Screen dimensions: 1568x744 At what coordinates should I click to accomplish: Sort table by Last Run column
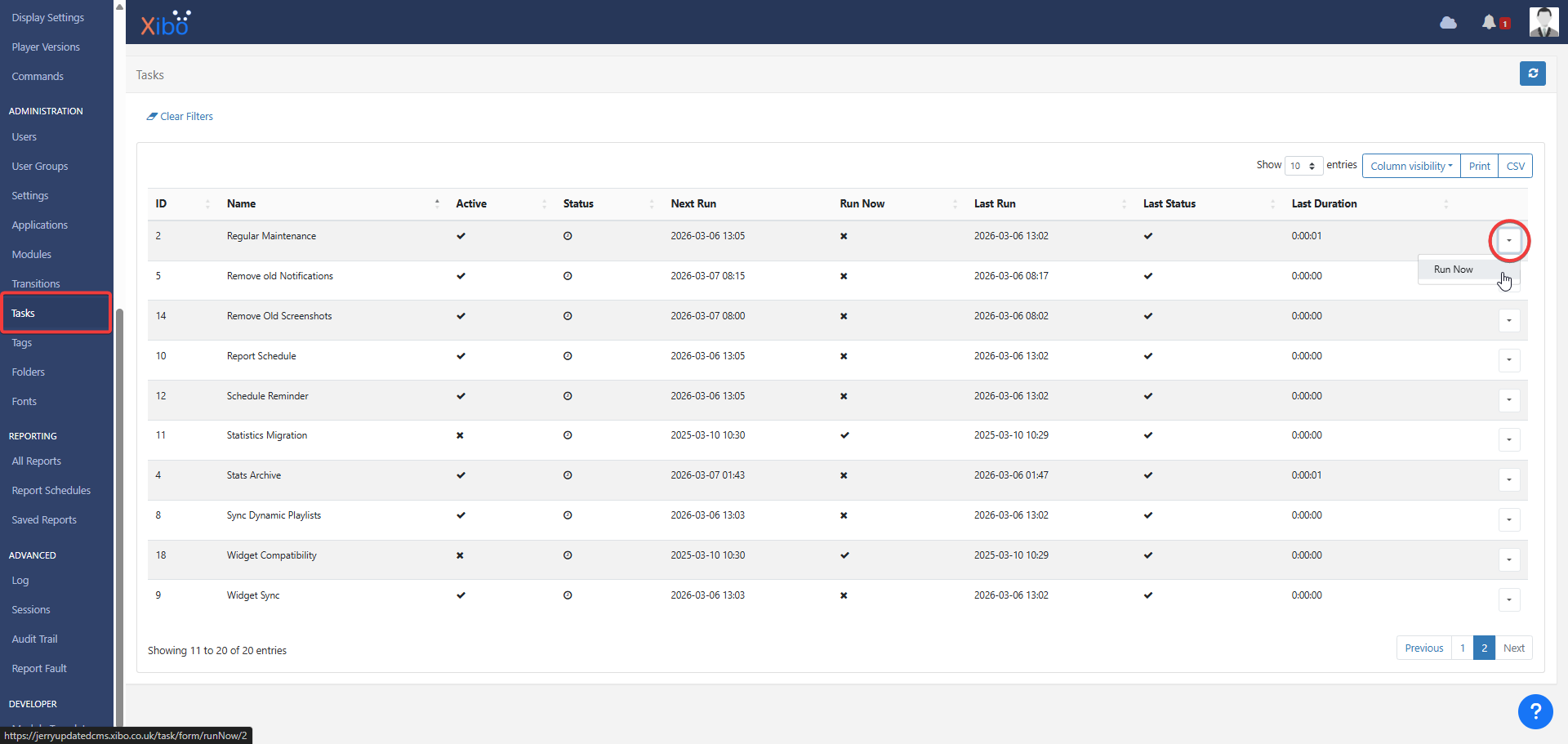[995, 204]
